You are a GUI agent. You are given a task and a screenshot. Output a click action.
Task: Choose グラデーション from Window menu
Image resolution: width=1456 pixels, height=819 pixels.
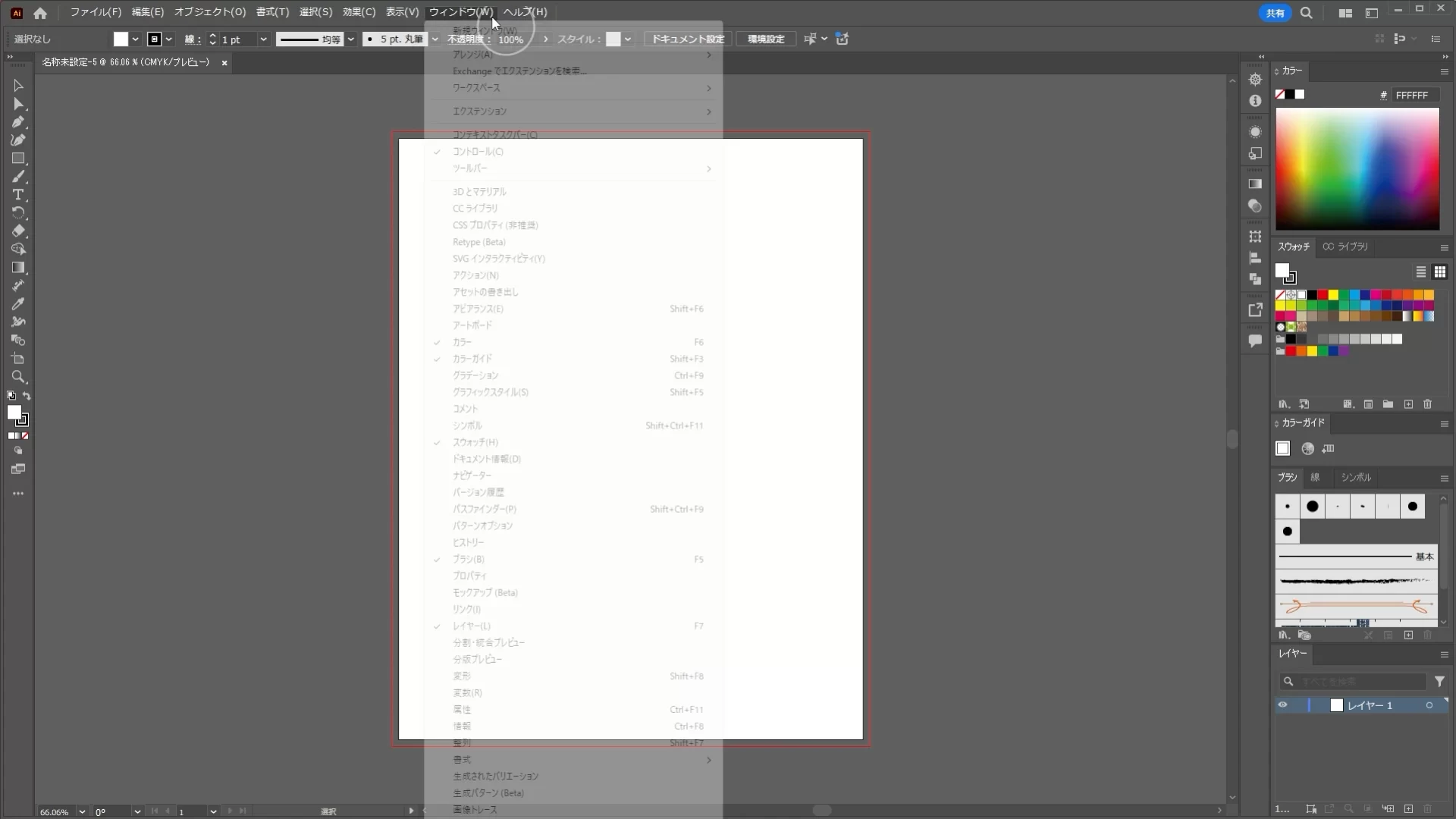(x=573, y=375)
